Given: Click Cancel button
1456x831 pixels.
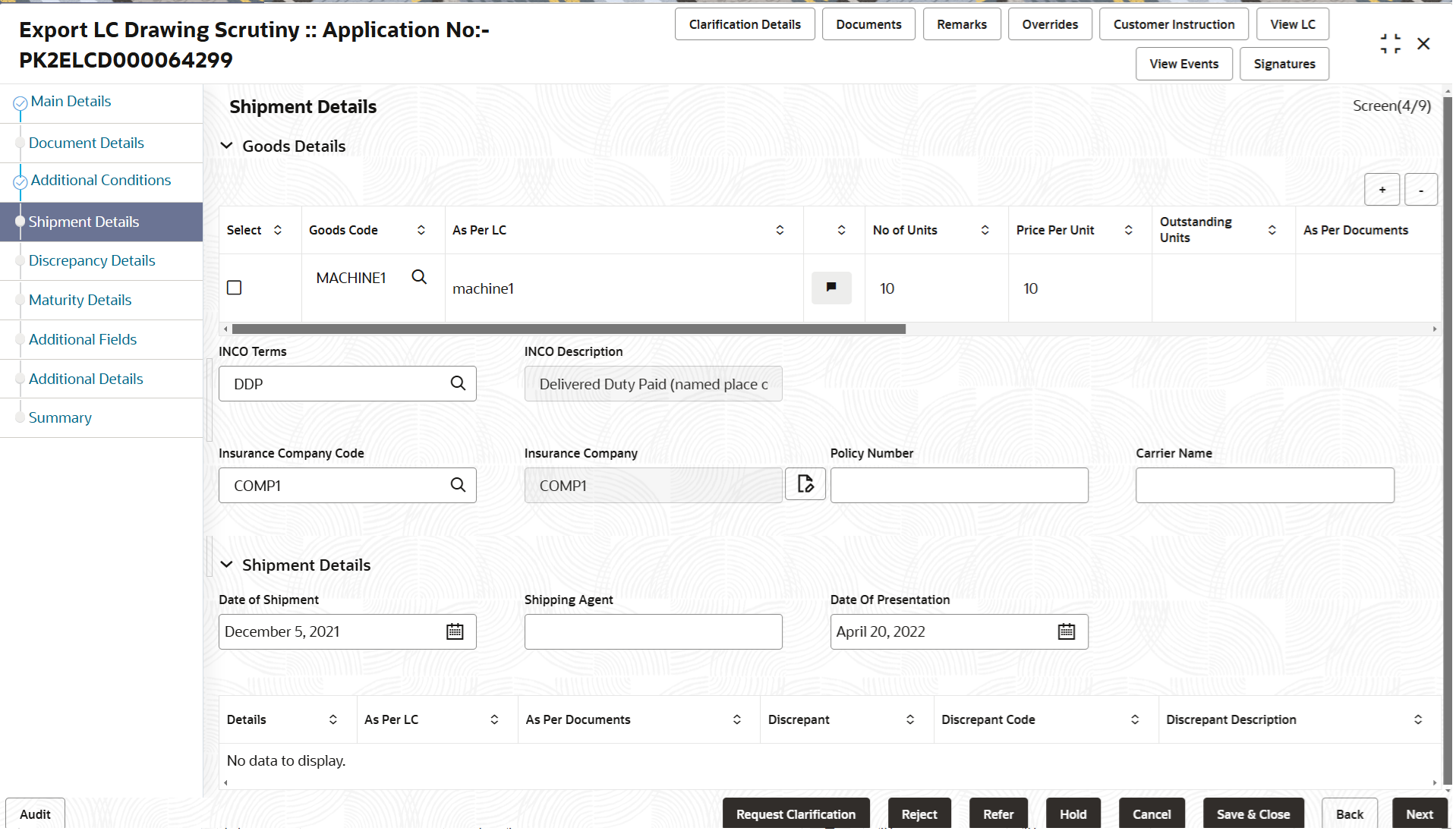Looking at the screenshot, I should pyautogui.click(x=1152, y=814).
